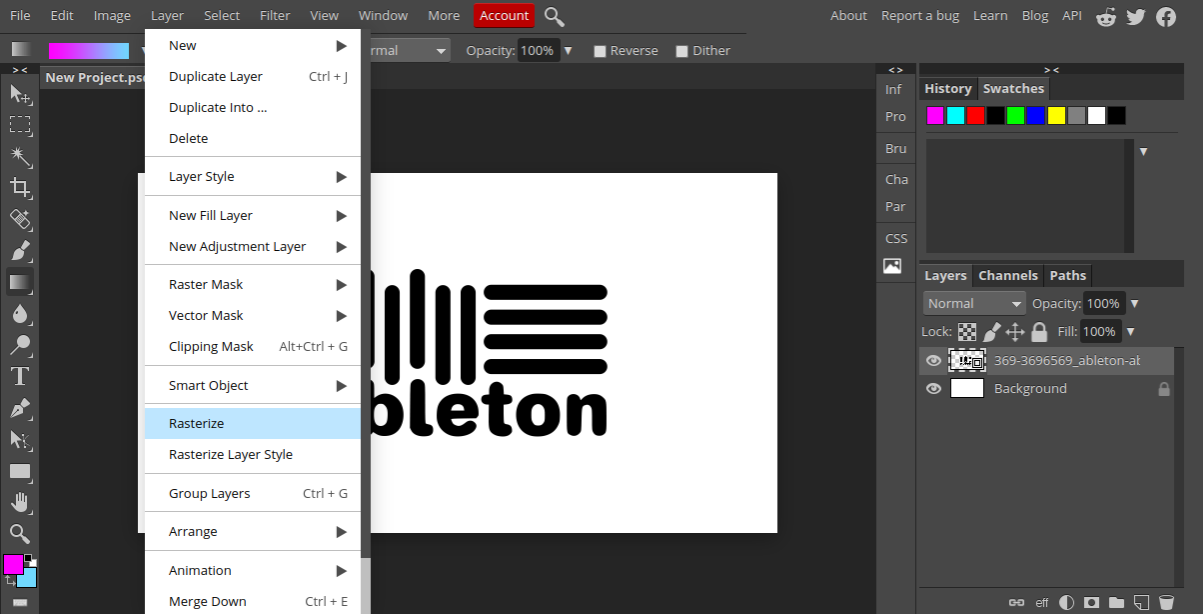
Task: Select the Spot Healing Brush tool
Action: click(20, 219)
